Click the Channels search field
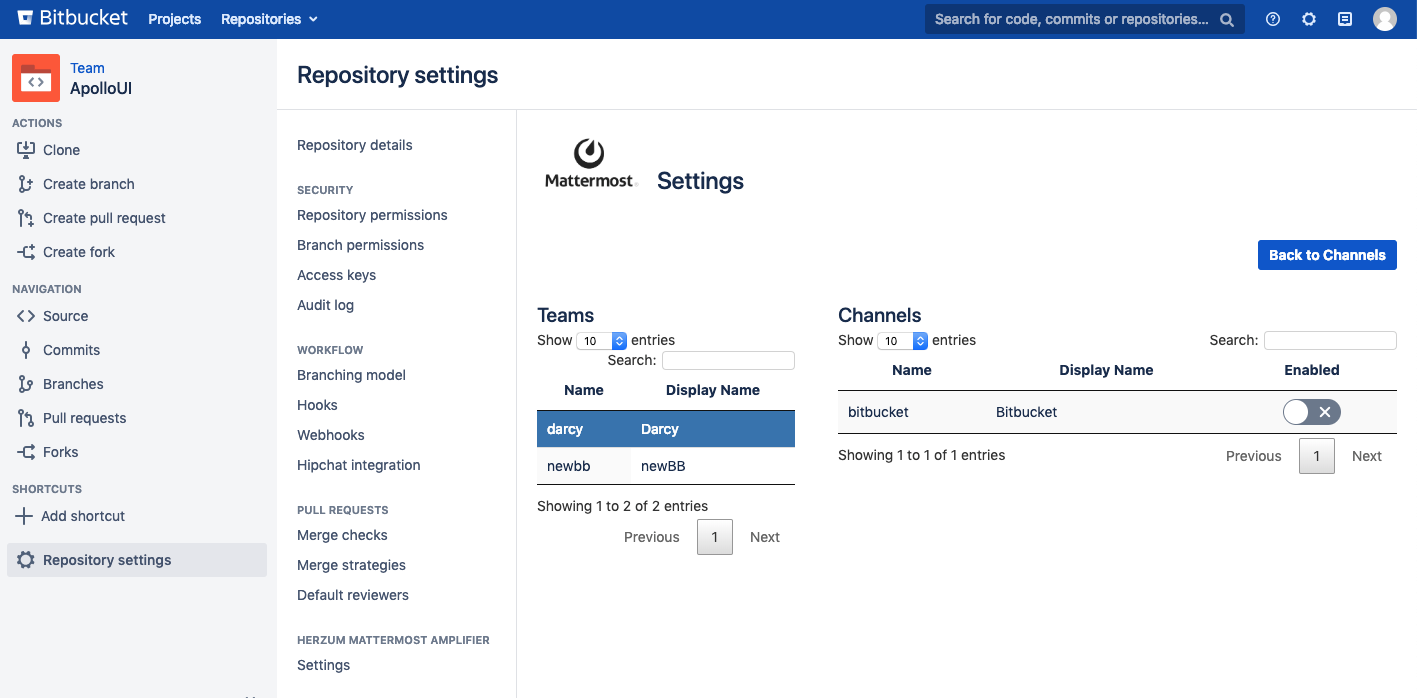 coord(1329,341)
